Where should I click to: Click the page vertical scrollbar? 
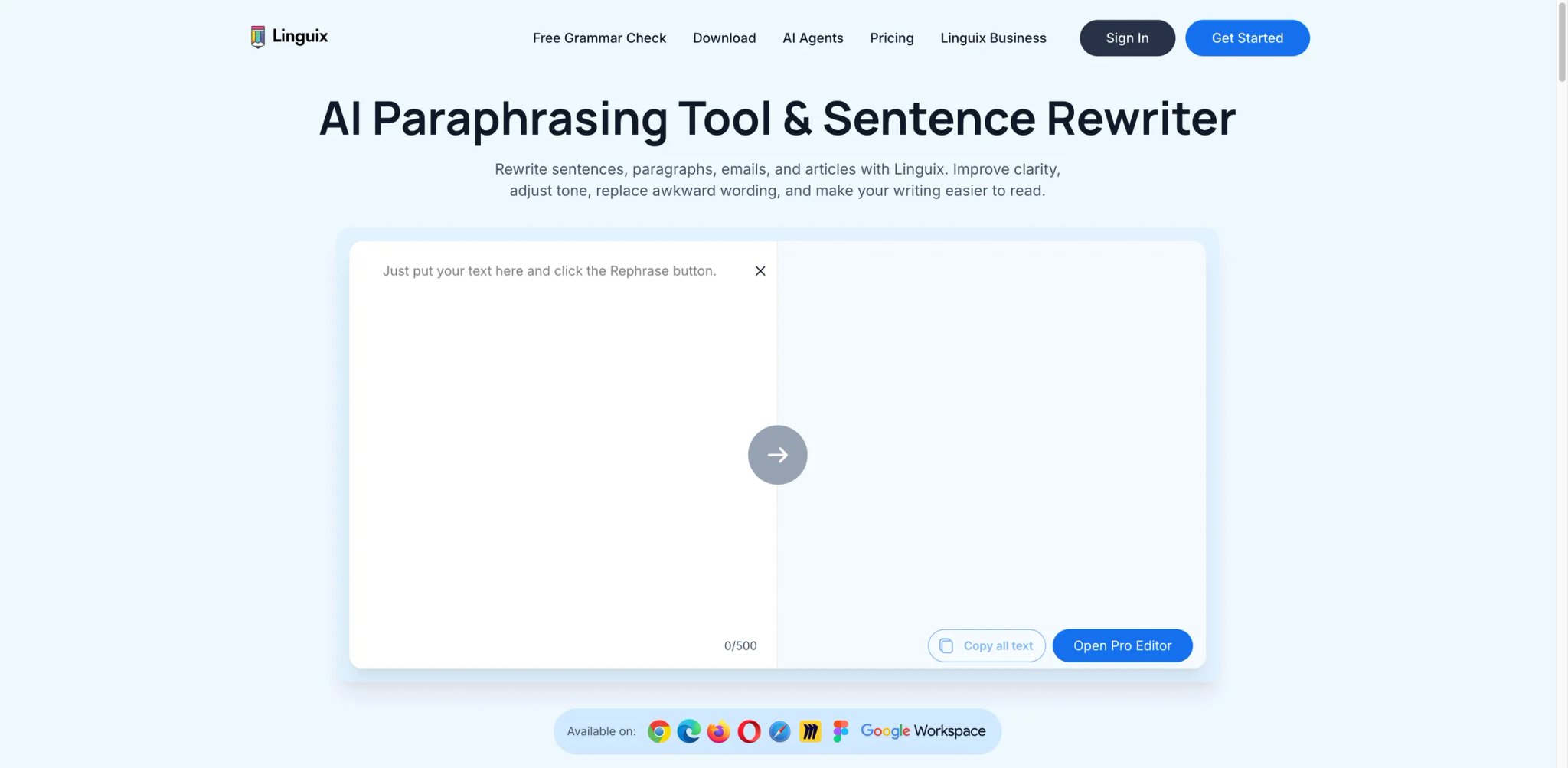(x=1562, y=42)
